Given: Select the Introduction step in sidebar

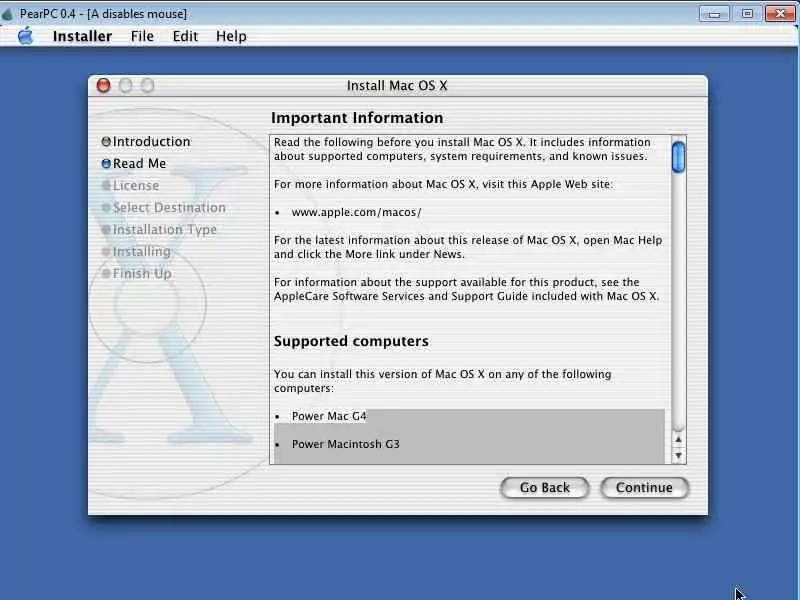Looking at the screenshot, I should [152, 141].
